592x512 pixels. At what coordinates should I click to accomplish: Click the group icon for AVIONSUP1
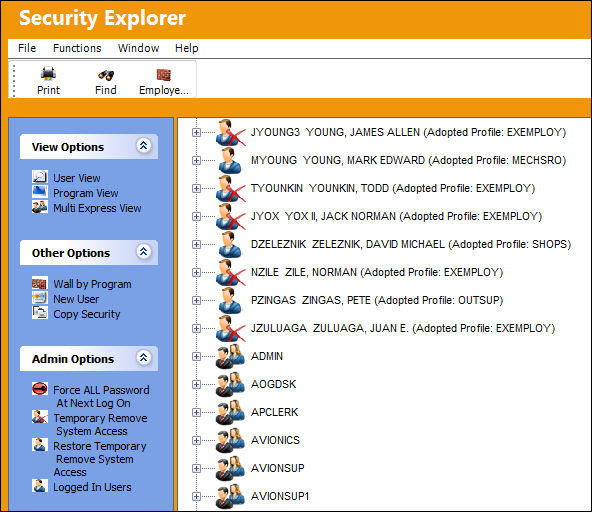click(230, 496)
